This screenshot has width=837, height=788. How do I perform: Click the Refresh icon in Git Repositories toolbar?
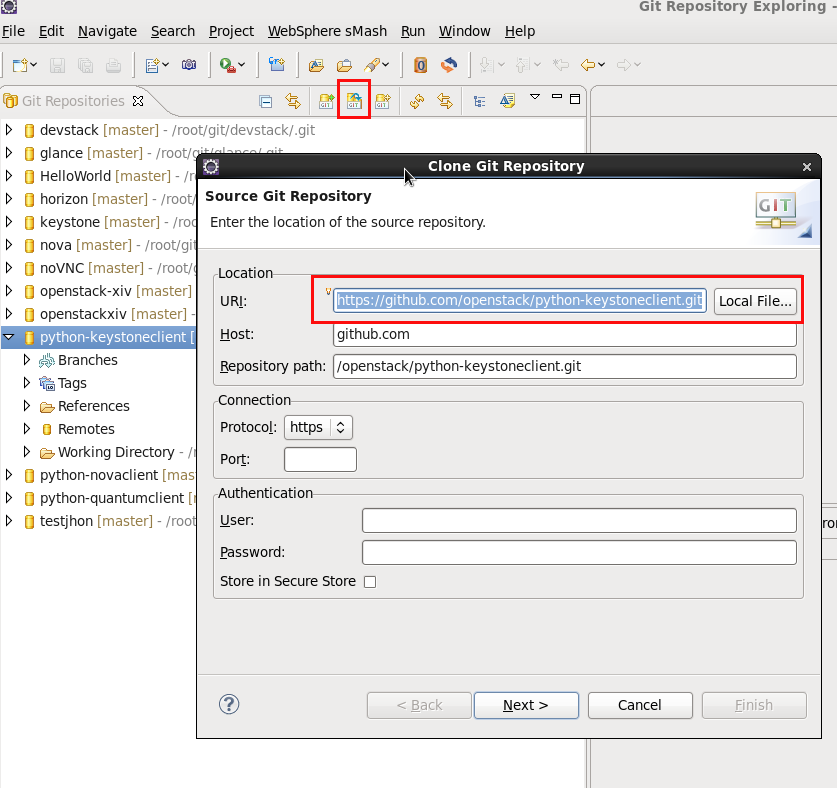417,101
